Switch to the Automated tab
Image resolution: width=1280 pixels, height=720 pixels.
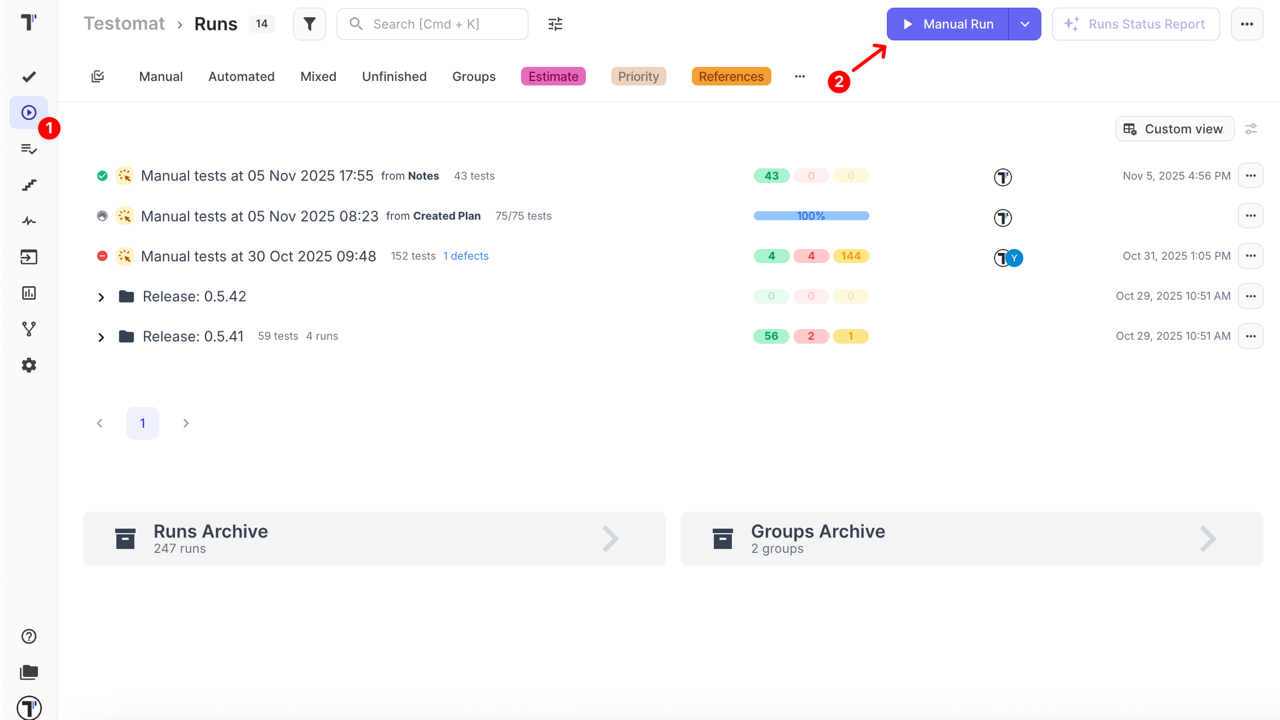coord(241,76)
